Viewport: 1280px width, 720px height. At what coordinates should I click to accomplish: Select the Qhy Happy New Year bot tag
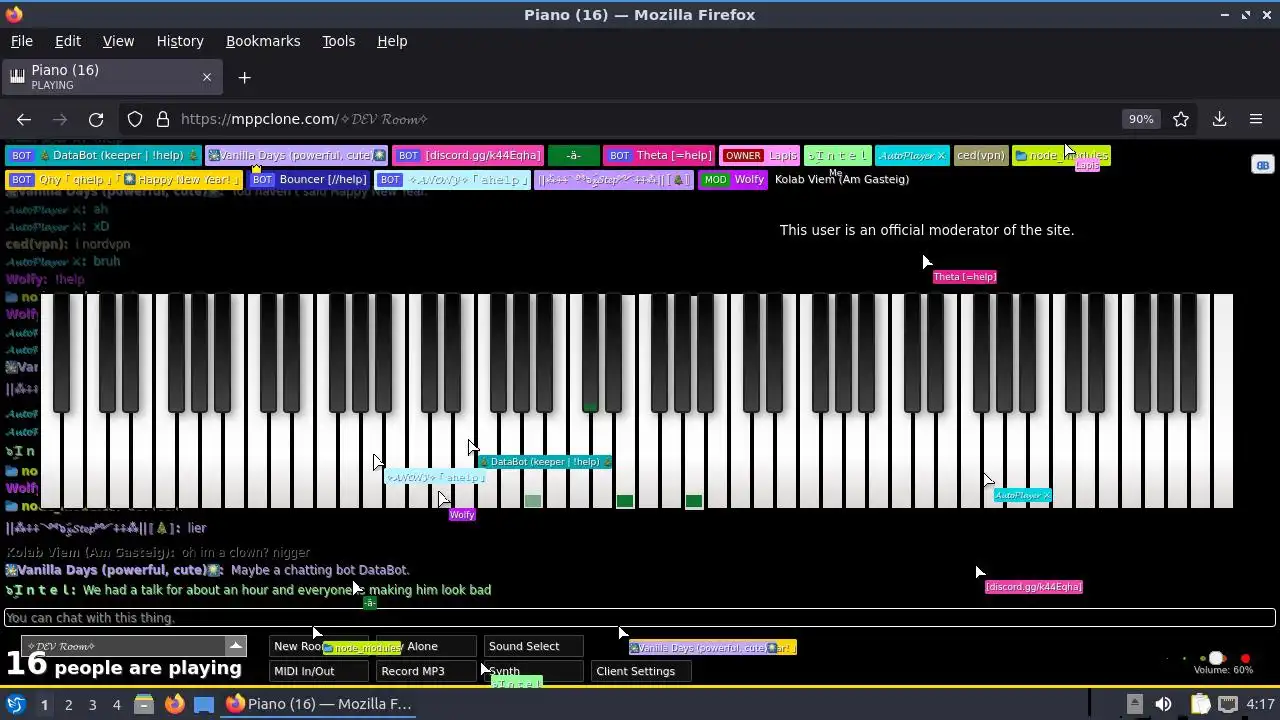tap(124, 179)
